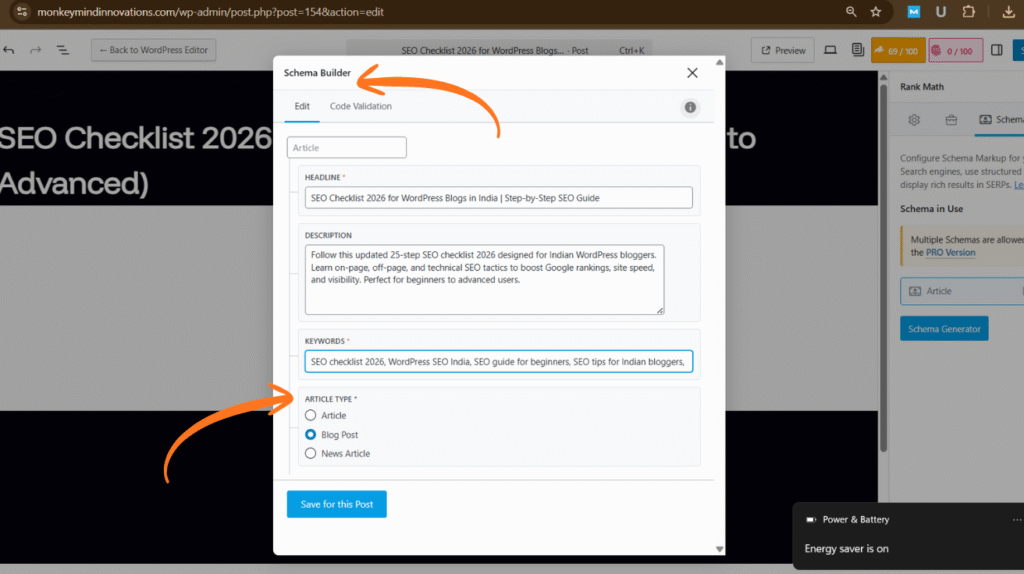This screenshot has height=574, width=1024.
Task: Open the browser Extensions puzzle icon
Action: pos(968,12)
